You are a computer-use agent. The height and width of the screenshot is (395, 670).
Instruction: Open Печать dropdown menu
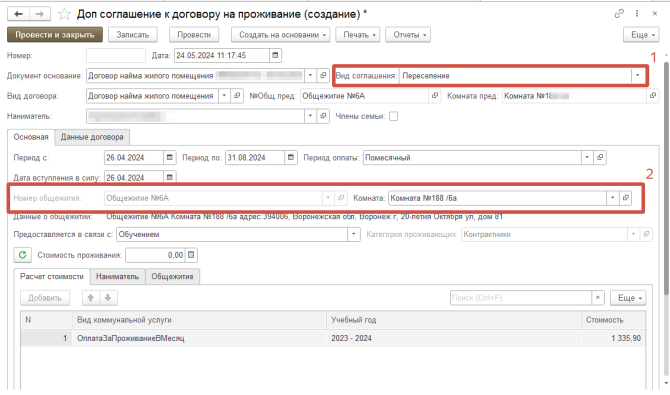pos(358,35)
